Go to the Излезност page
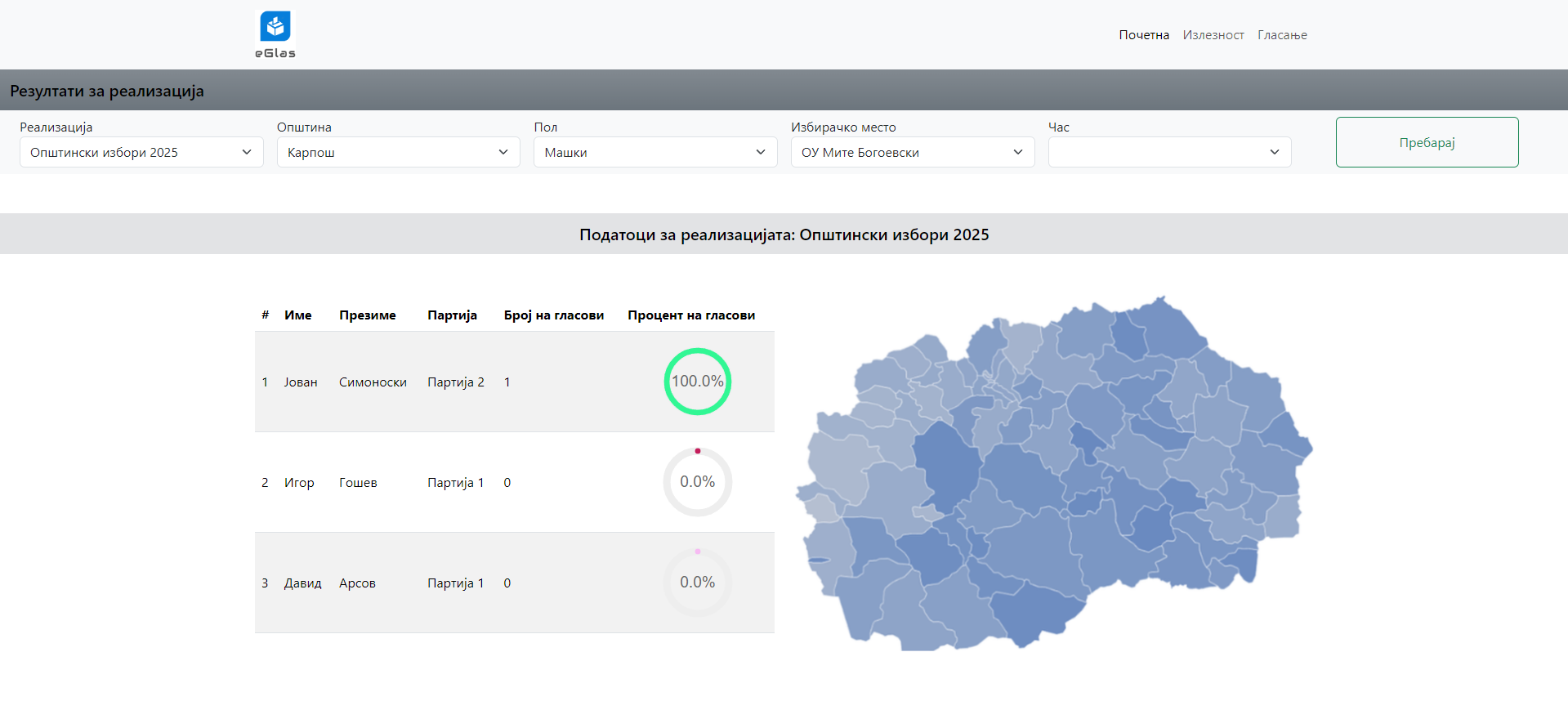1568x719 pixels. tap(1213, 35)
